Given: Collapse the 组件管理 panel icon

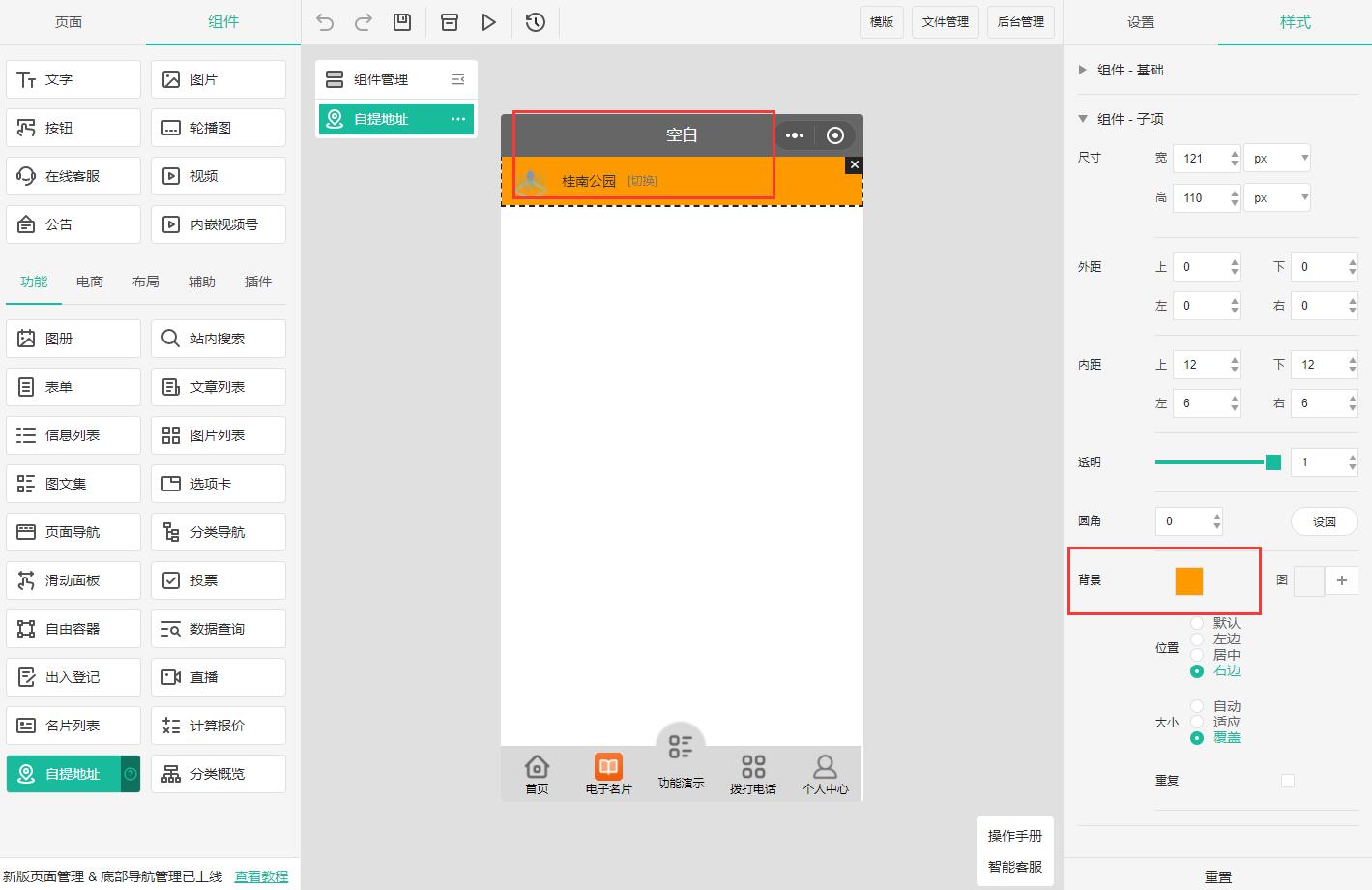Looking at the screenshot, I should tap(458, 79).
